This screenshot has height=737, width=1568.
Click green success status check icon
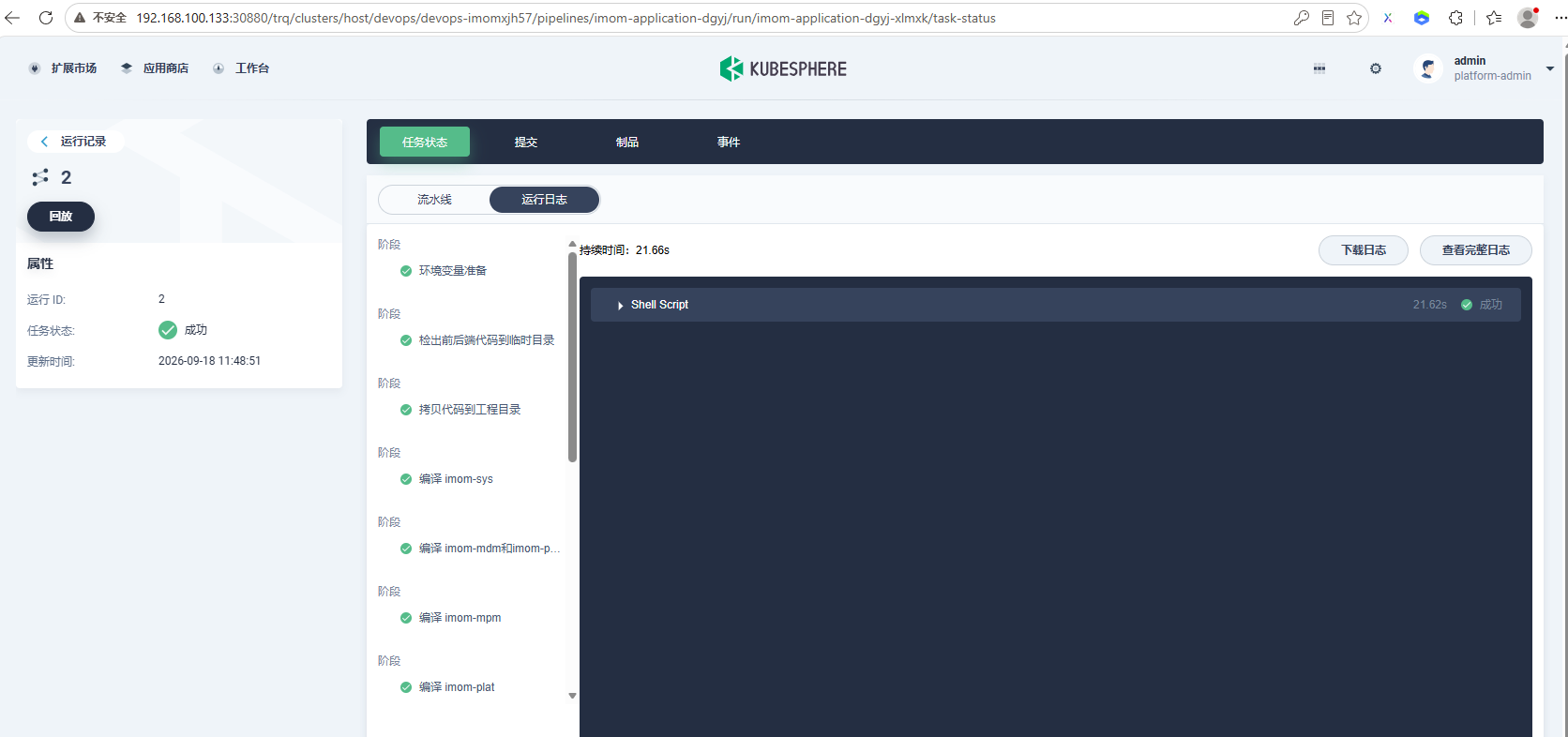pos(168,330)
